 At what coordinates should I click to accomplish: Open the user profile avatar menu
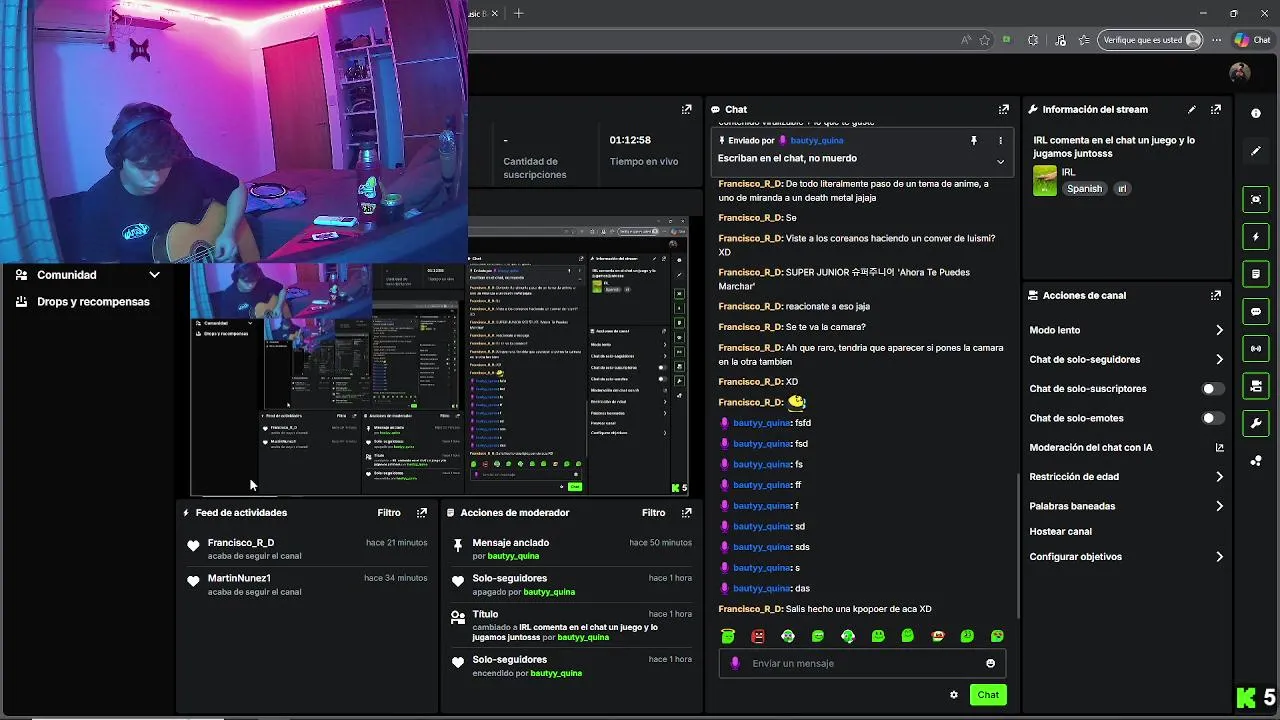tap(1239, 73)
